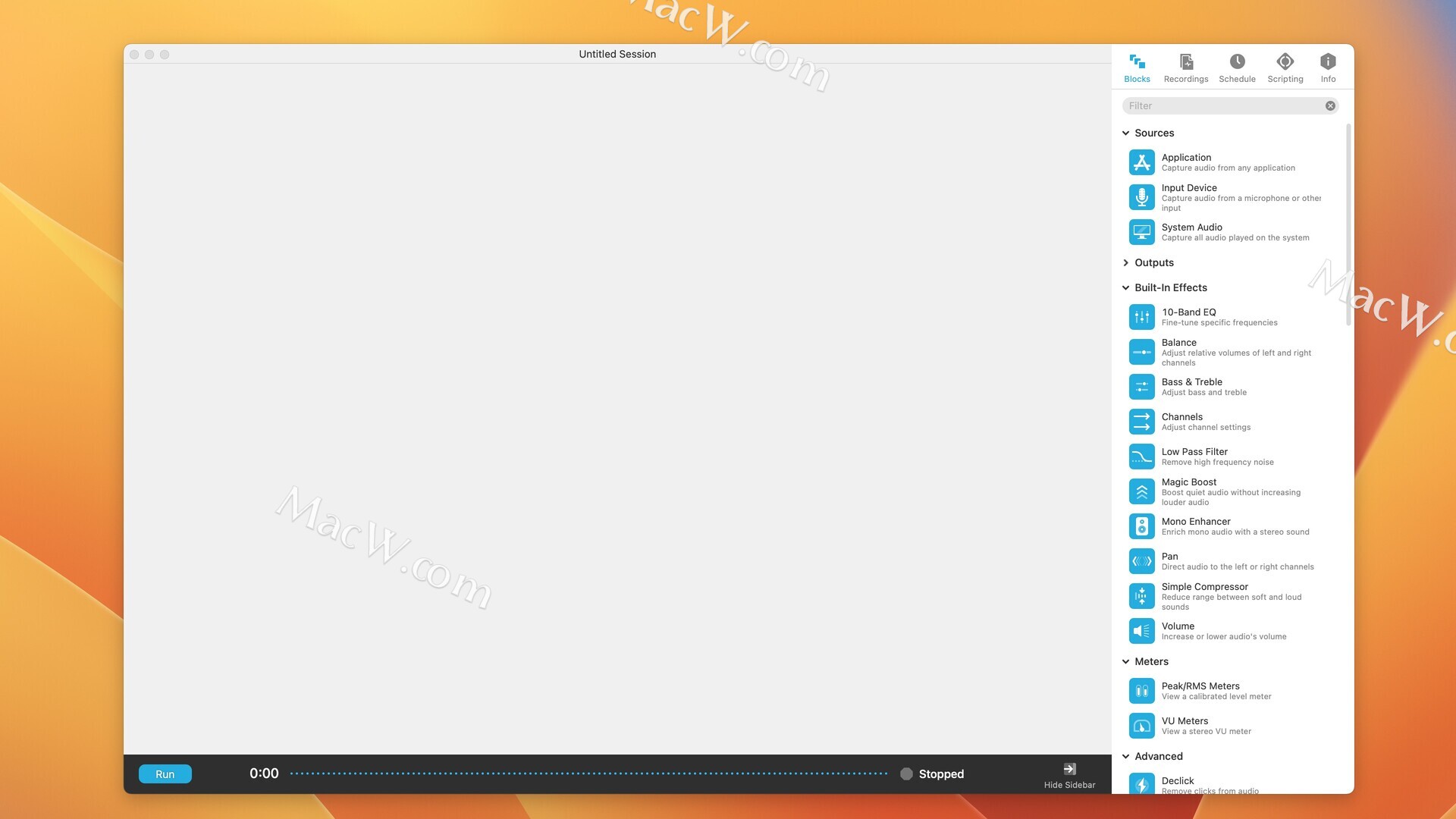Screen dimensions: 1456x819
Task: Click the Declick block icon
Action: point(1141,783)
